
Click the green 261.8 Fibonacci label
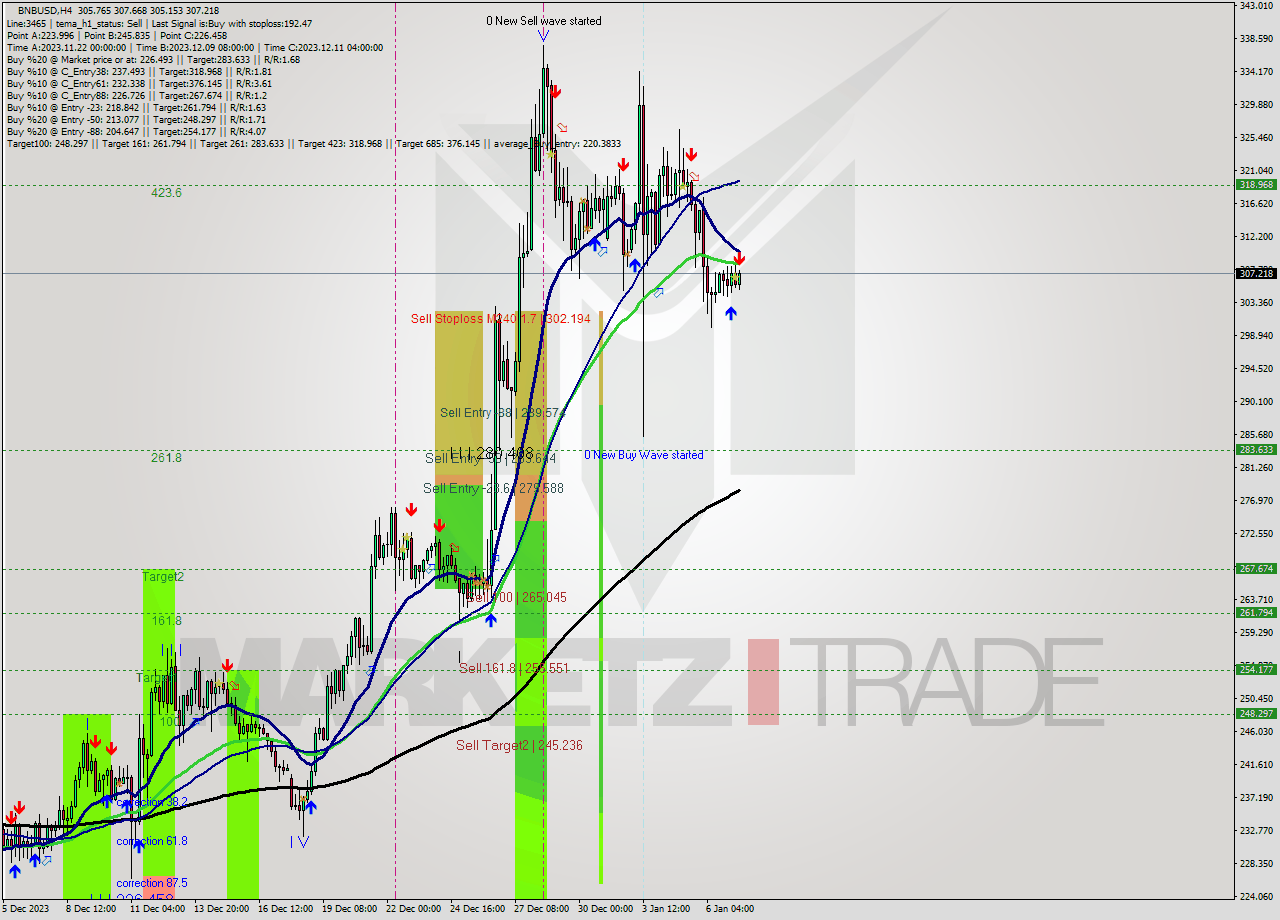[x=166, y=457]
